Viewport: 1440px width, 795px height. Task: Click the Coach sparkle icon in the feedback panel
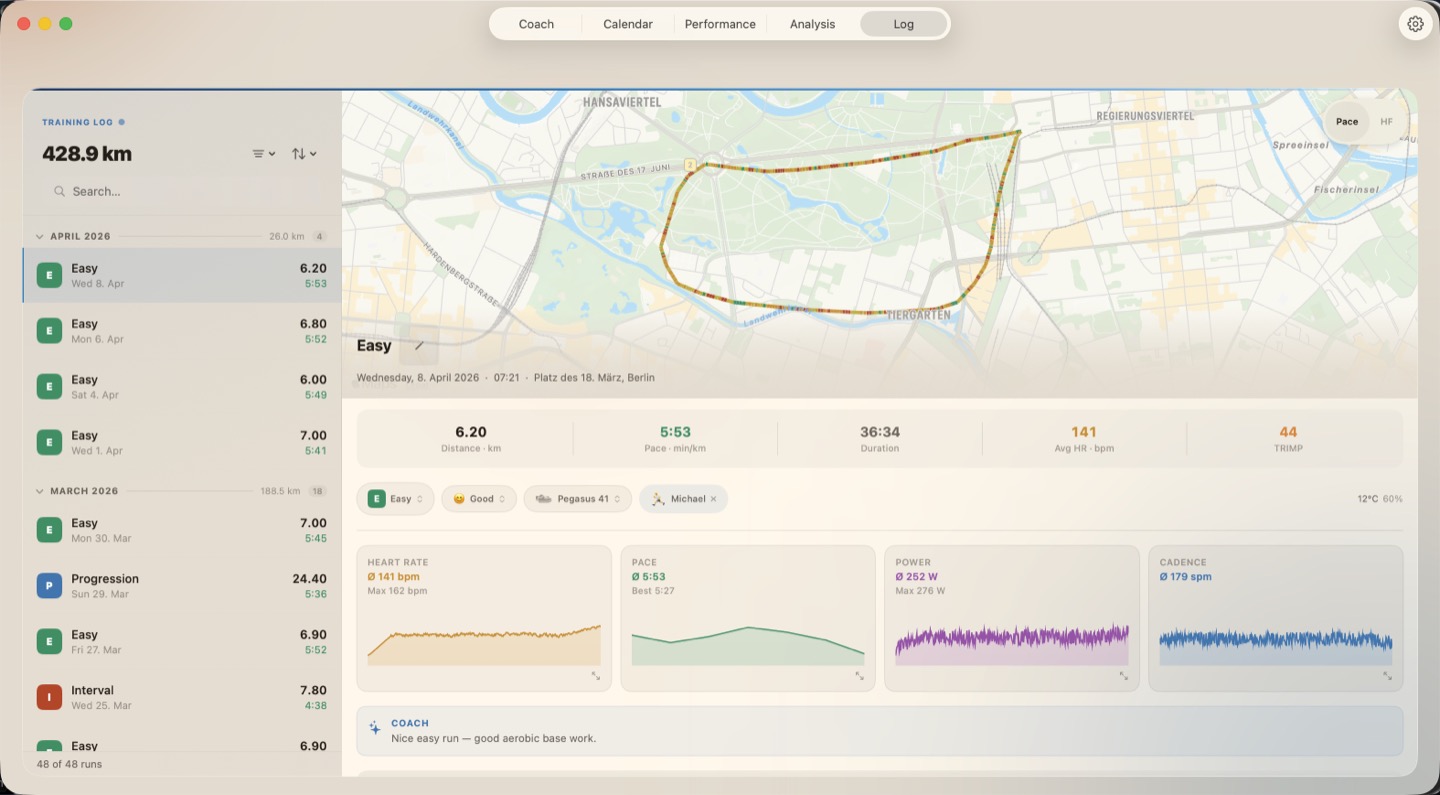click(x=375, y=727)
